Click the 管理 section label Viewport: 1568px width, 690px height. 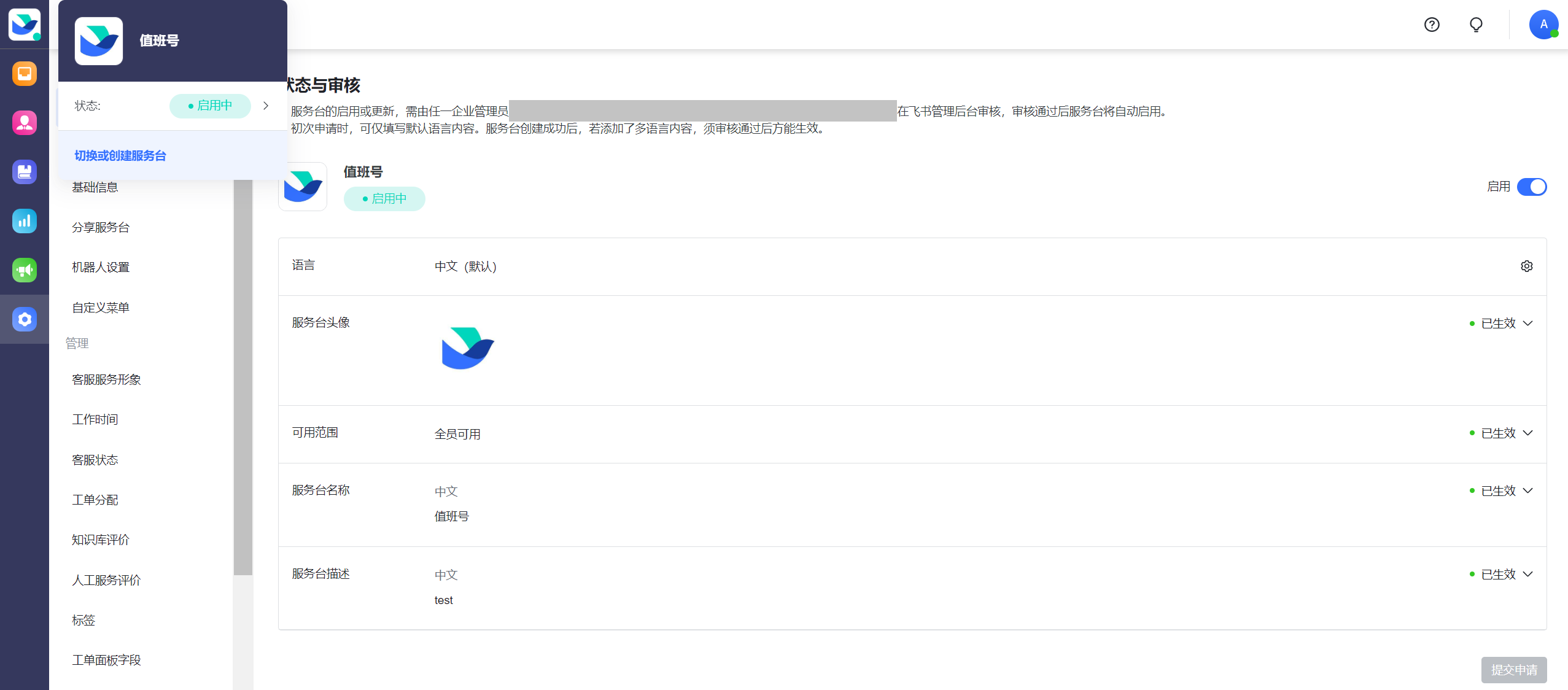coord(77,343)
